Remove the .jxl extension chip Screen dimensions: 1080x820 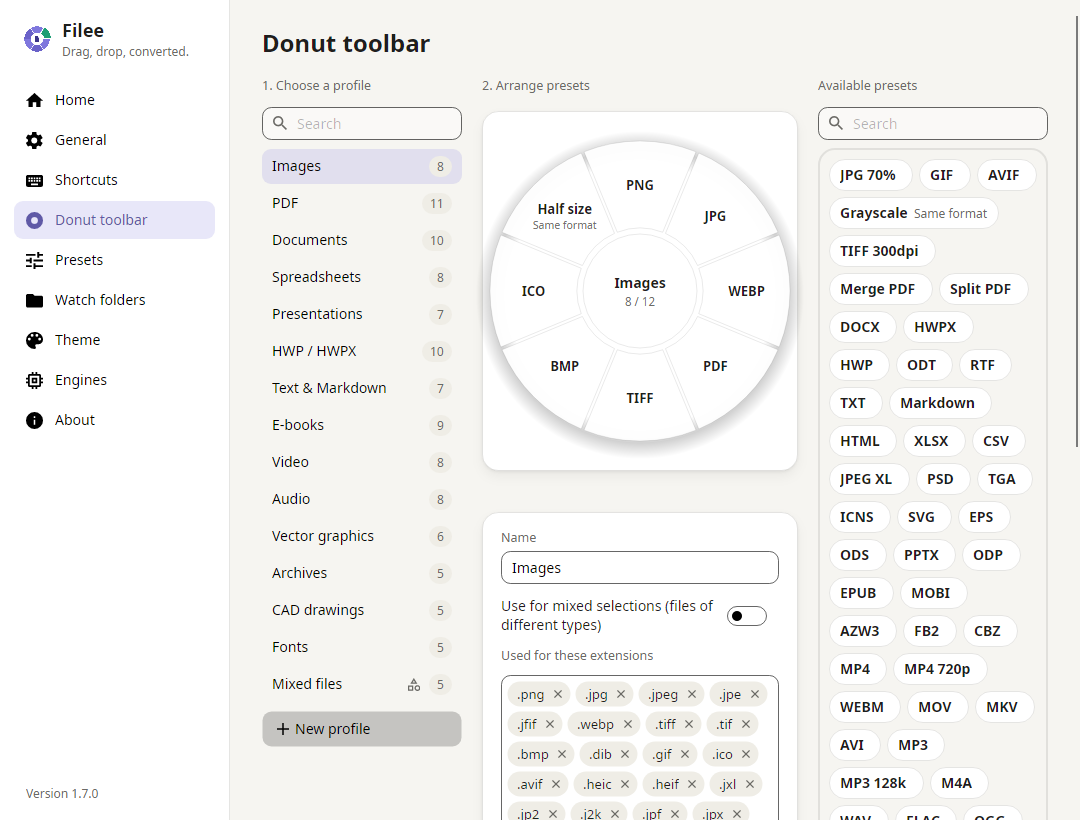point(749,784)
